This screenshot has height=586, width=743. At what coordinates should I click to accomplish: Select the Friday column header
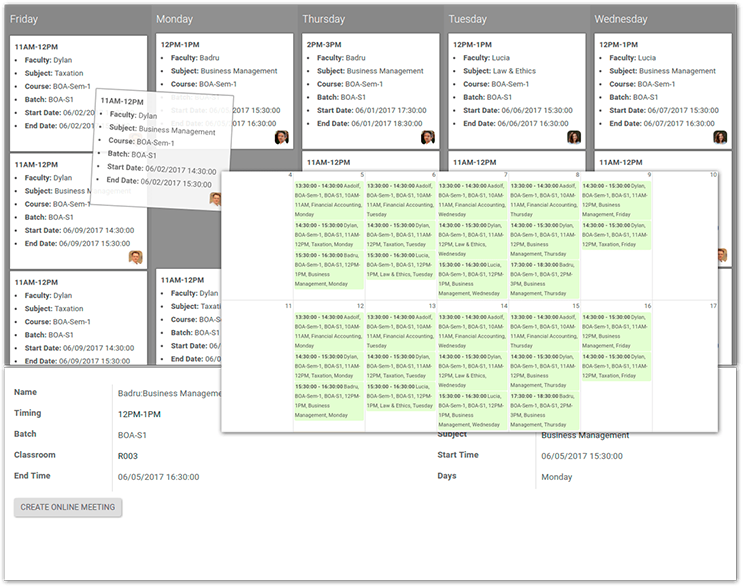[x=24, y=19]
